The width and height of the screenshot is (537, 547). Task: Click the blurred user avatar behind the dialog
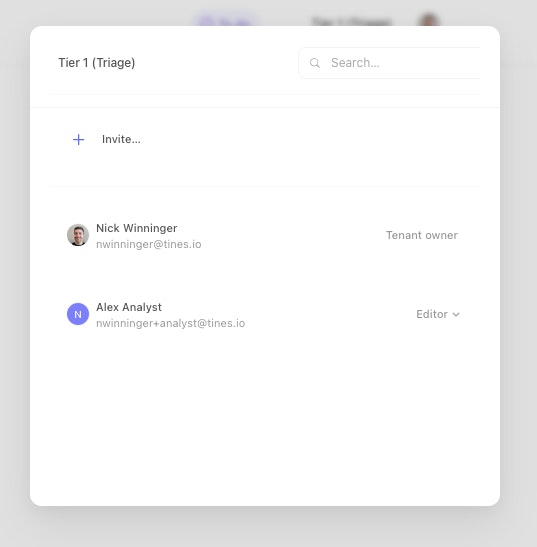pos(428,20)
